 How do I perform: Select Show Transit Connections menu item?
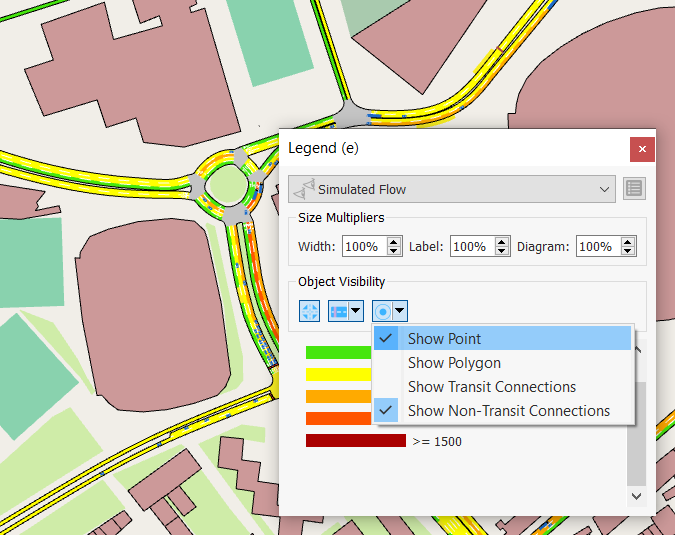pos(491,387)
